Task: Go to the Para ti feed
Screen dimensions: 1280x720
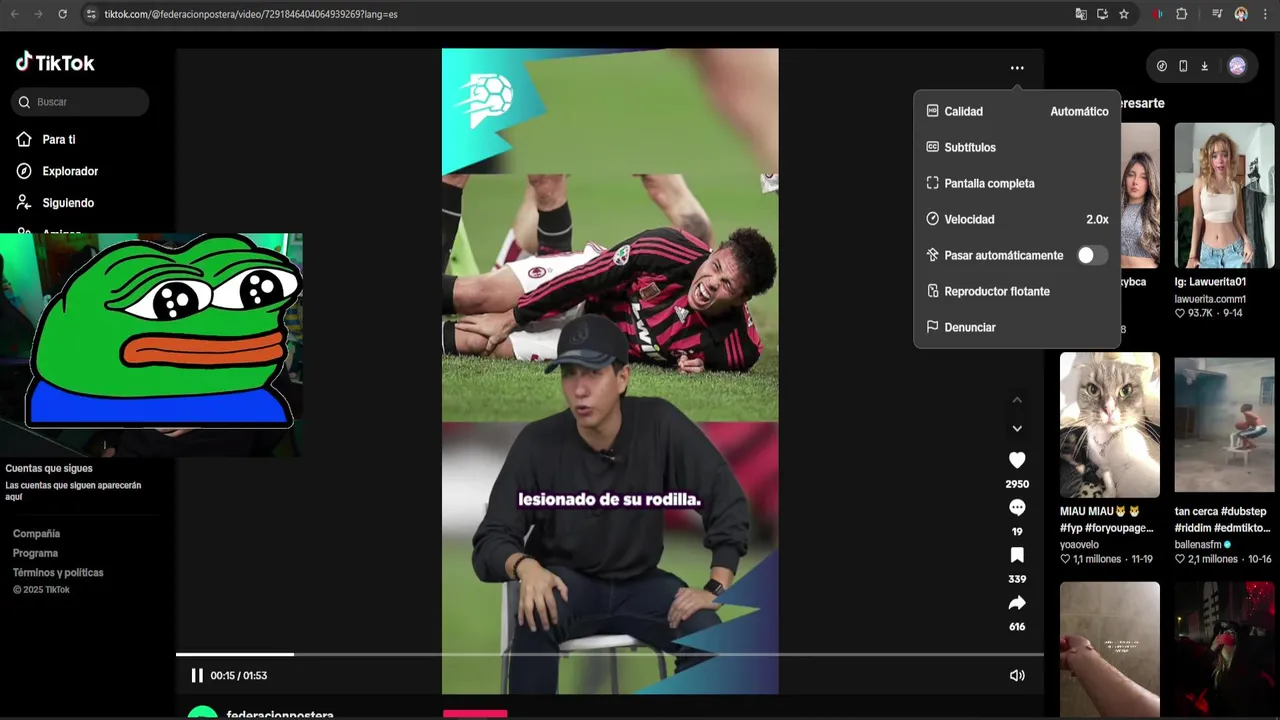Action: [x=58, y=140]
